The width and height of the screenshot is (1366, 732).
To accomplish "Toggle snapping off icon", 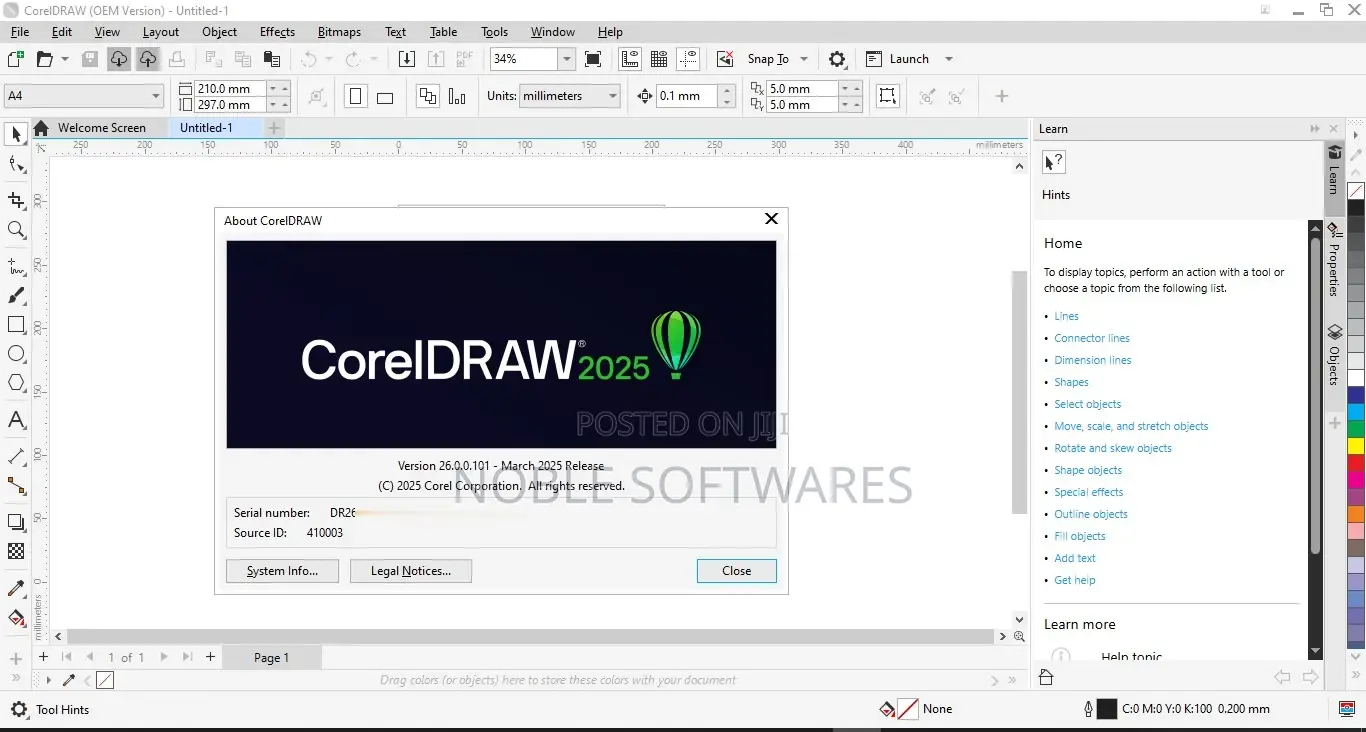I will [726, 59].
